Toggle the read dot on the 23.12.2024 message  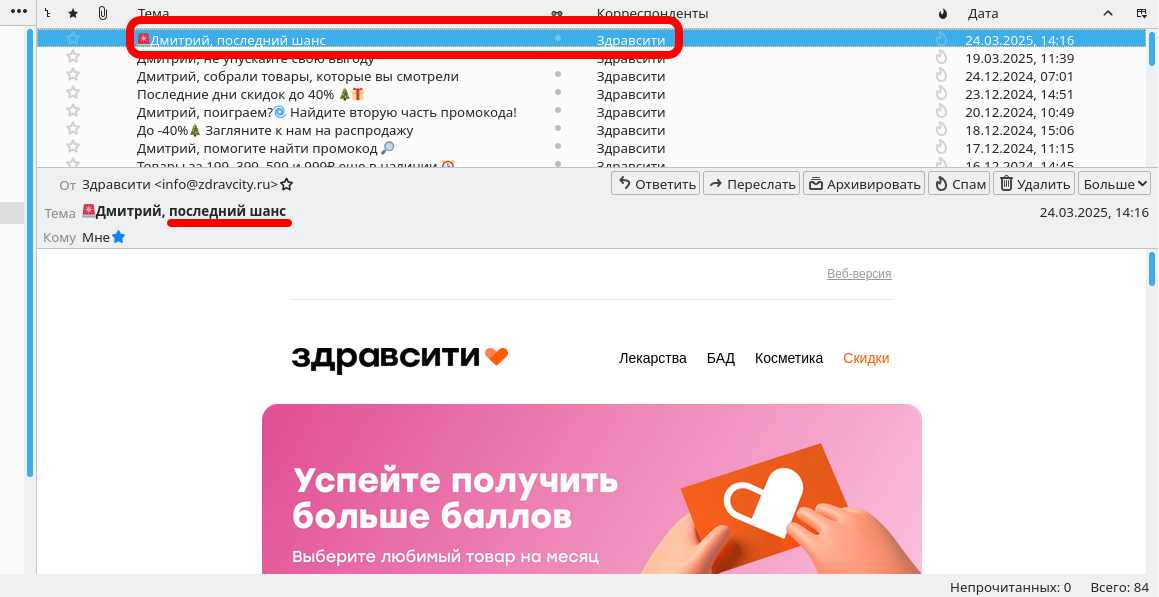(557, 92)
